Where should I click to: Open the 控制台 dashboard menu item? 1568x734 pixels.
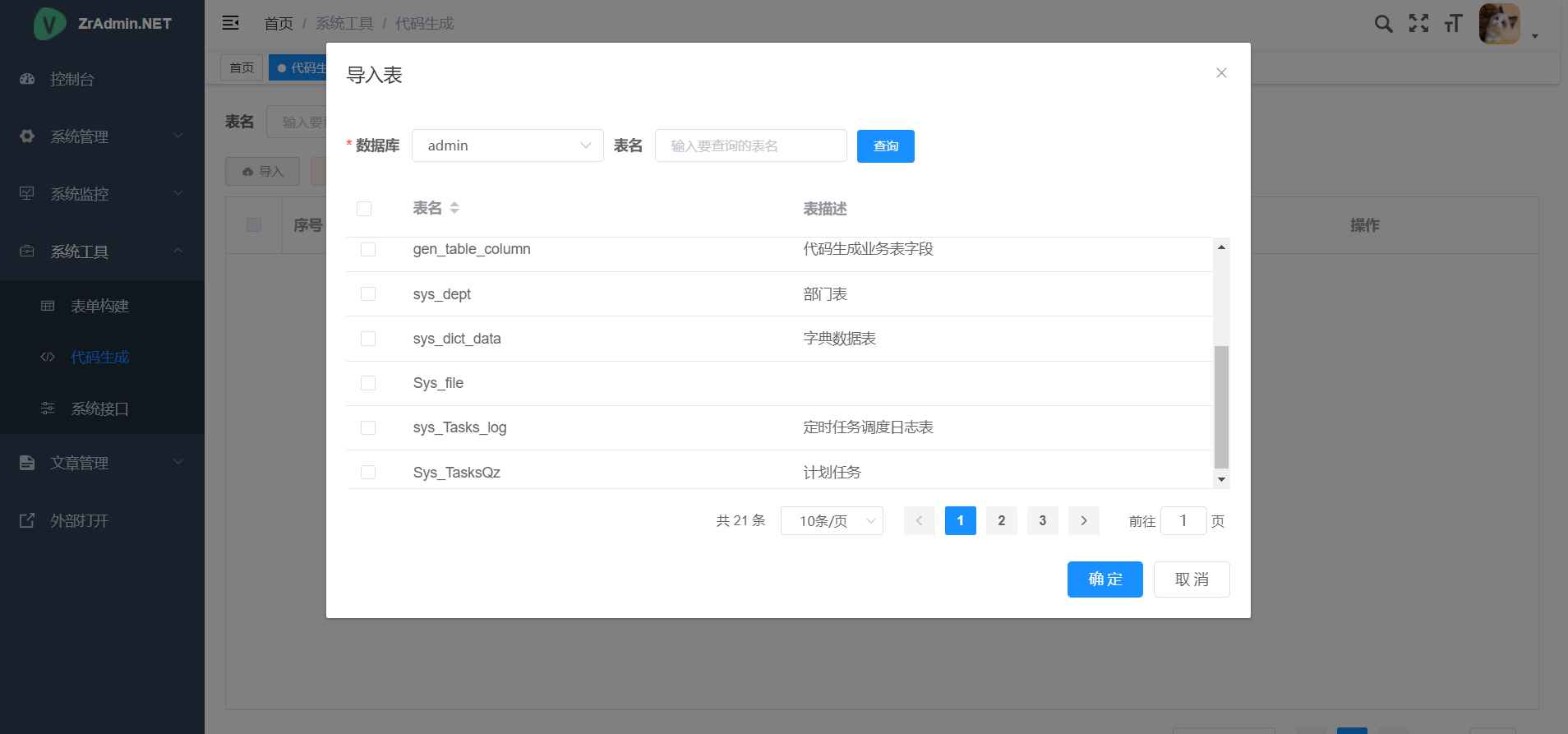[72, 79]
